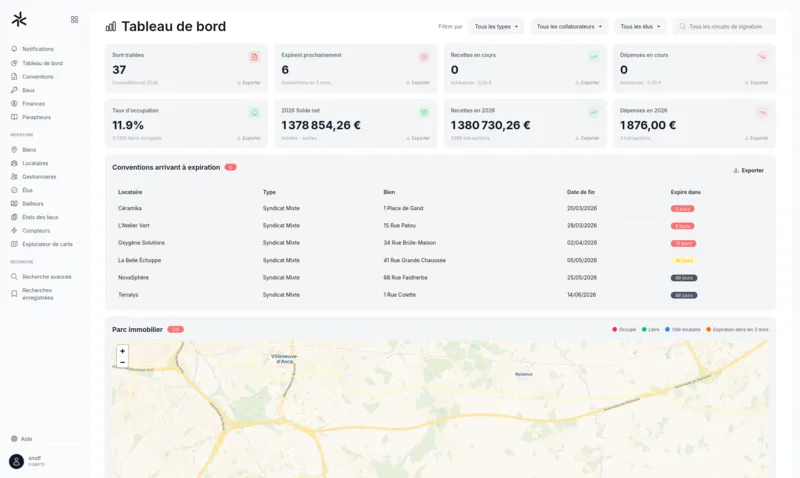This screenshot has width=800, height=478.
Task: Click the Recettes en 2026 trend icon
Action: coord(593,112)
